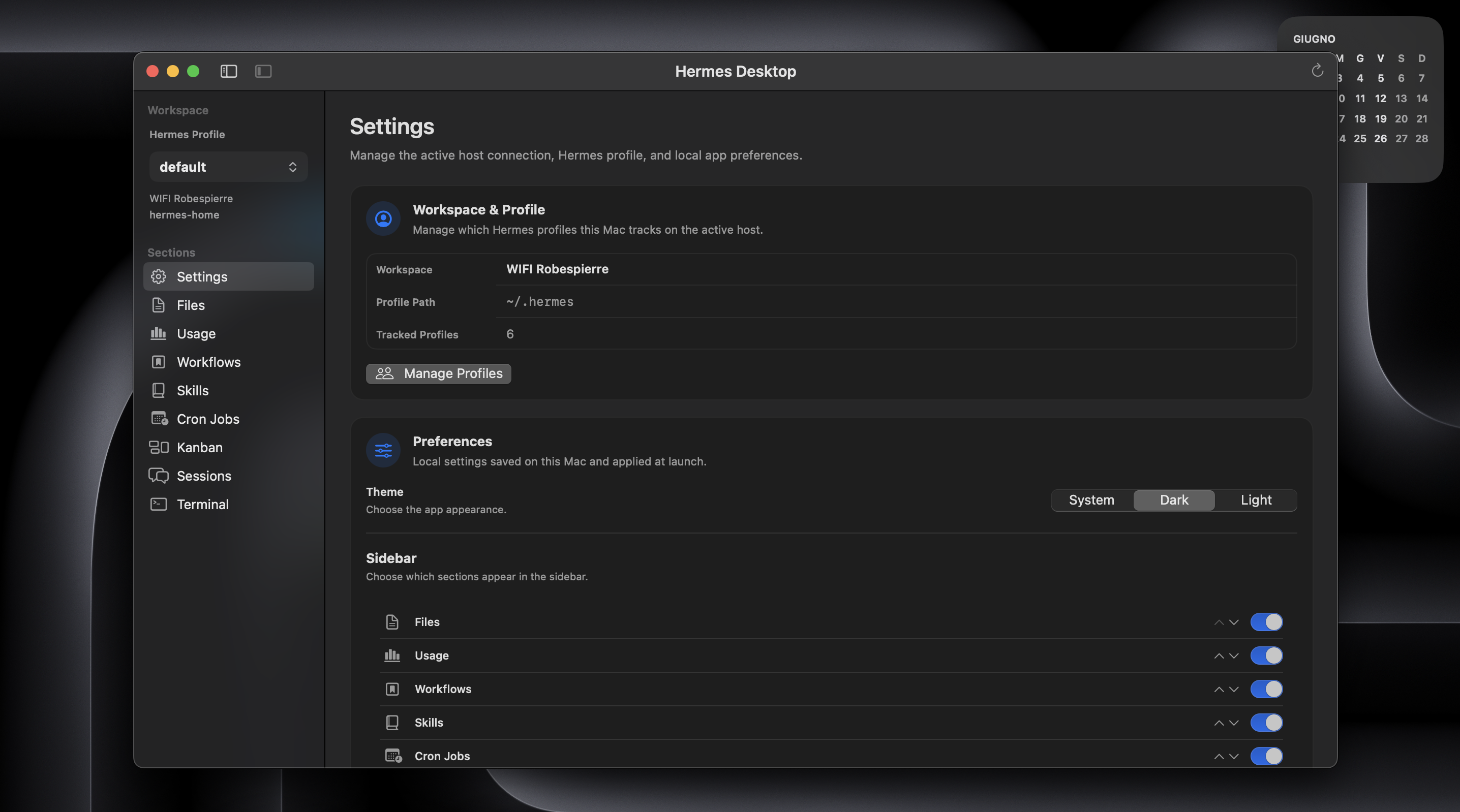Select day 26 in the calendar widget
The image size is (1460, 812).
point(1380,138)
